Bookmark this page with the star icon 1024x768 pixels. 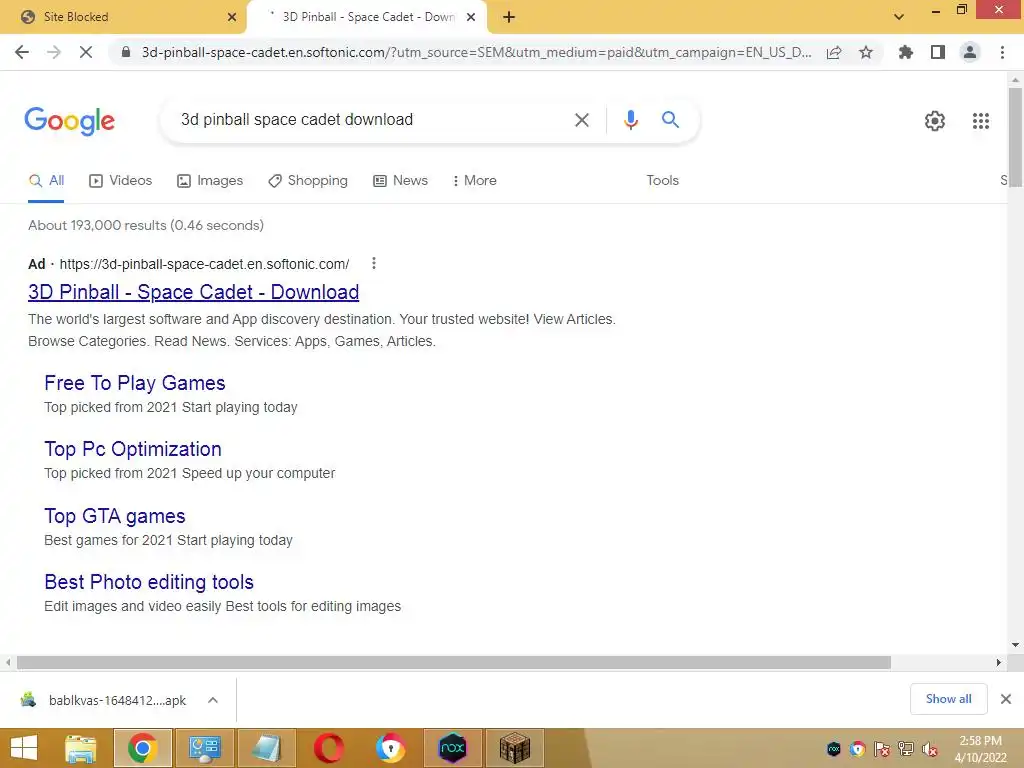(866, 52)
